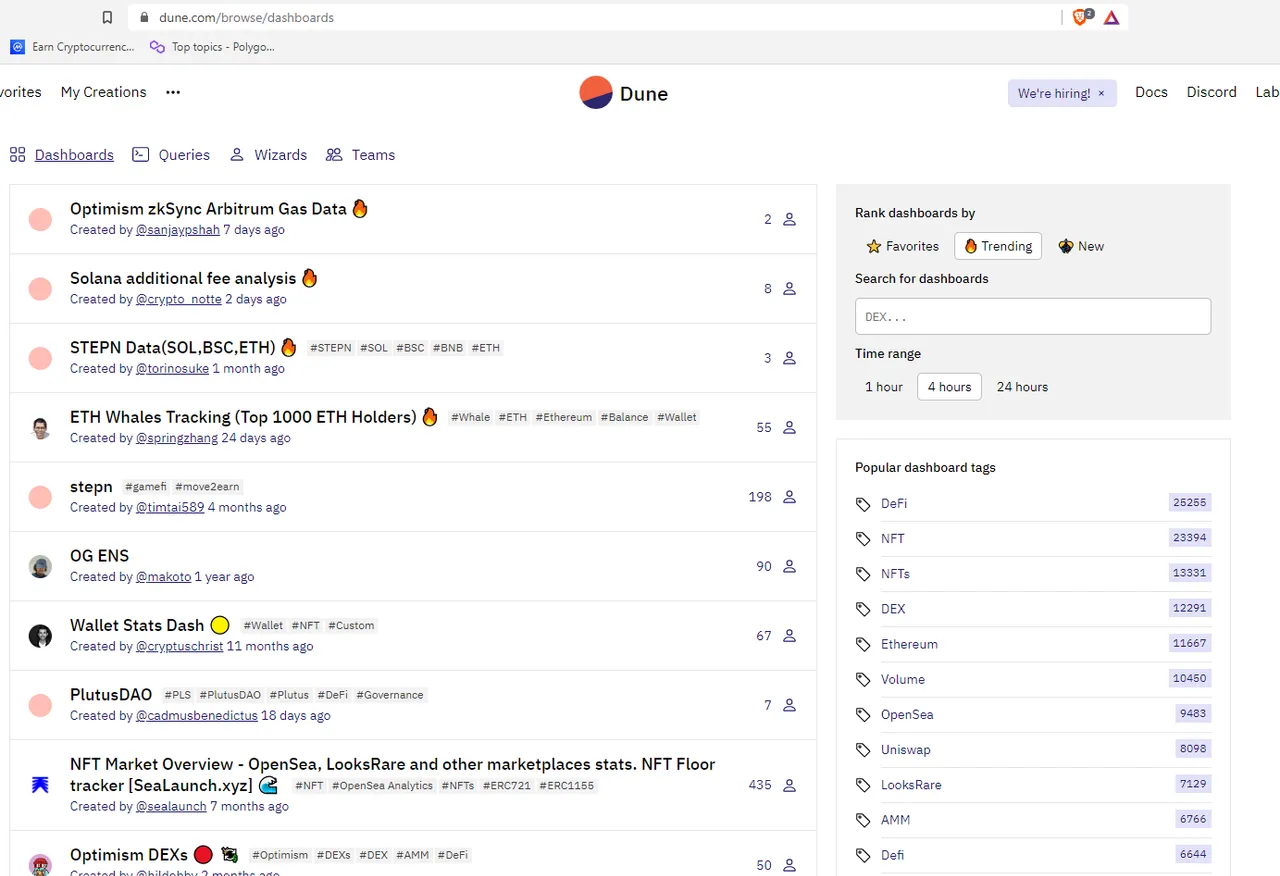Viewport: 1280px width, 876px height.
Task: Visit creator @sanjaypshah profile
Action: pyautogui.click(x=178, y=230)
